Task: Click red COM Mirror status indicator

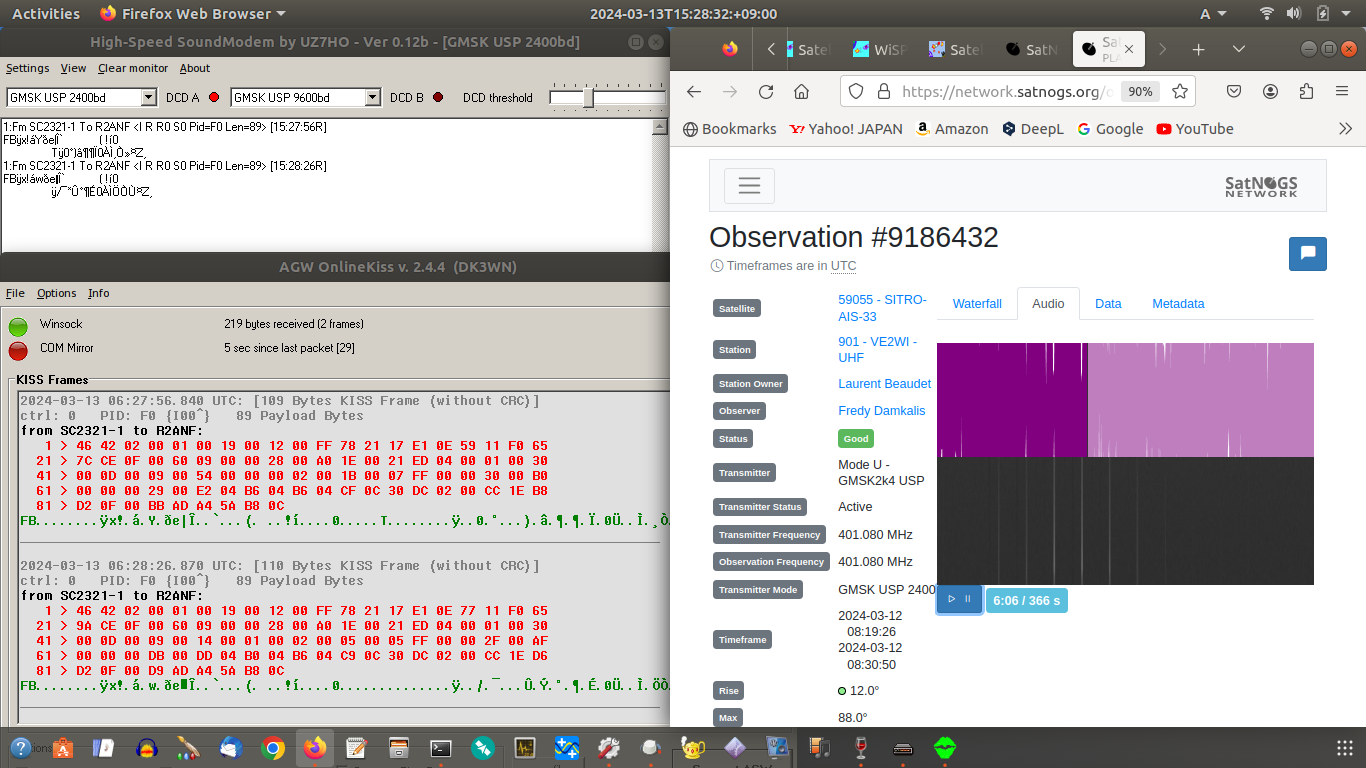Action: tap(18, 350)
